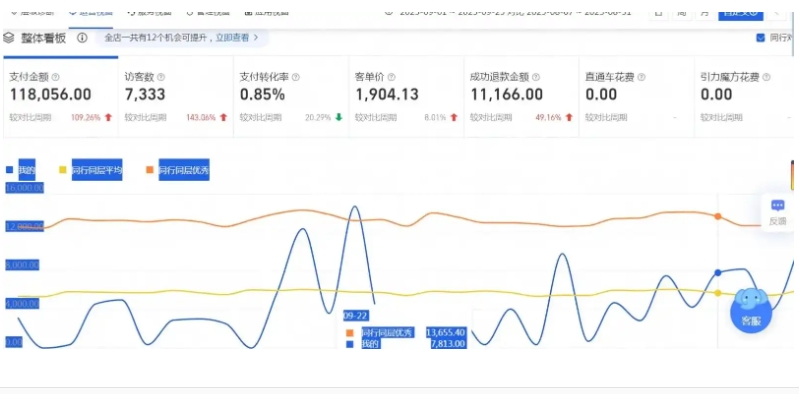Toggle the 我的 legend series

[x=21, y=170]
